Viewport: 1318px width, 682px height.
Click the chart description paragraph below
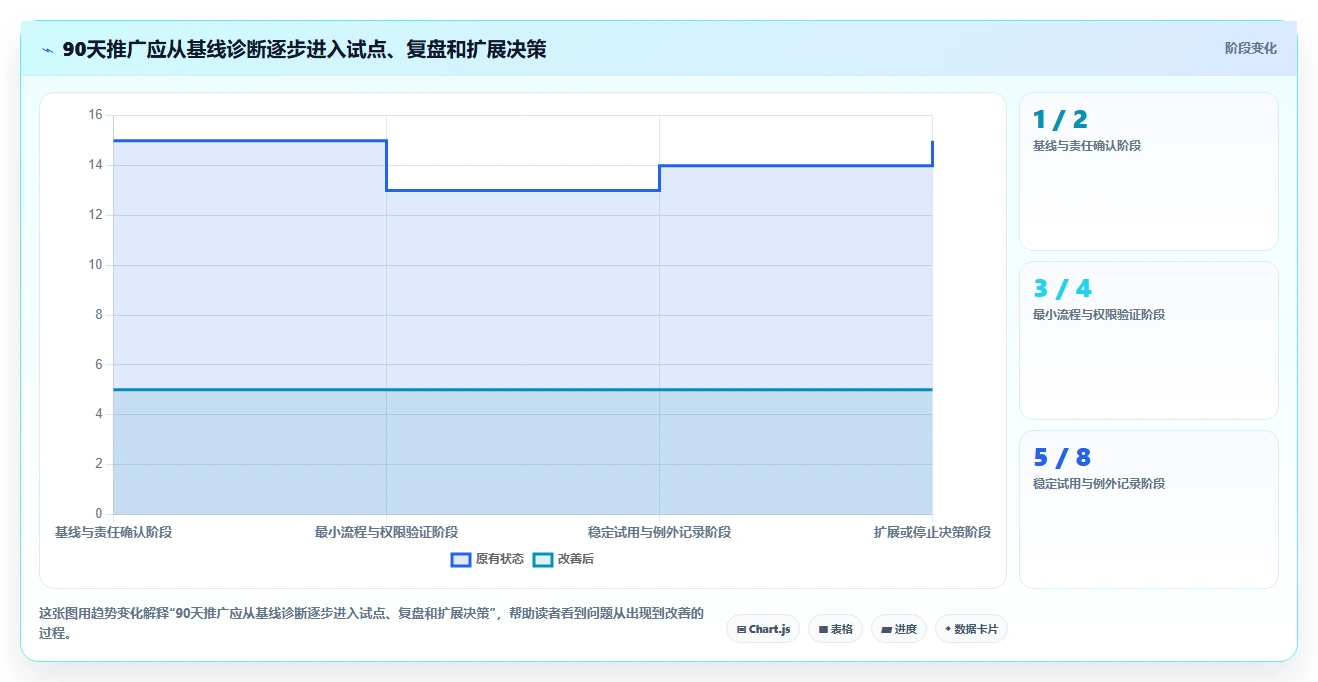(x=372, y=623)
